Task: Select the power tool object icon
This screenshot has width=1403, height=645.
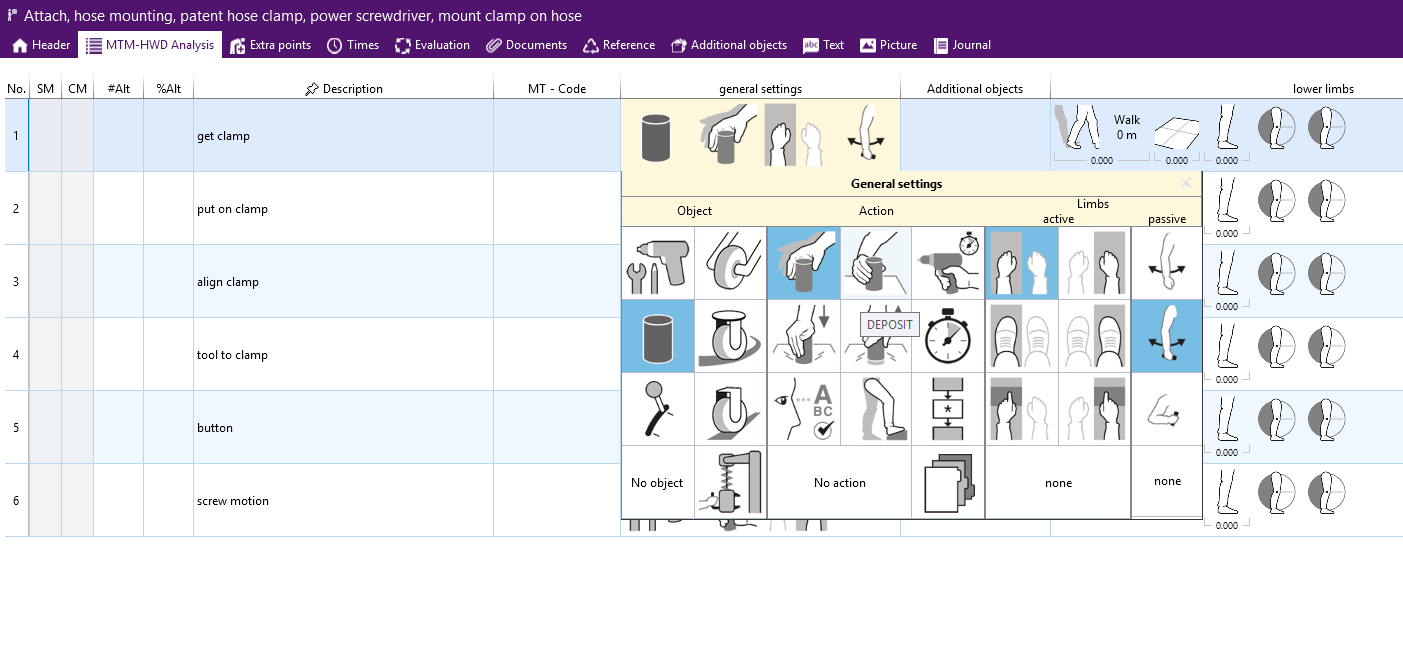Action: pos(658,263)
